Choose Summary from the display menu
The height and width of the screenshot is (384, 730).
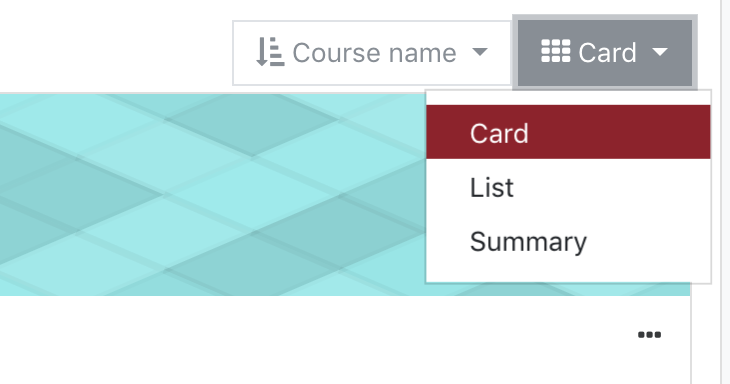point(568,242)
